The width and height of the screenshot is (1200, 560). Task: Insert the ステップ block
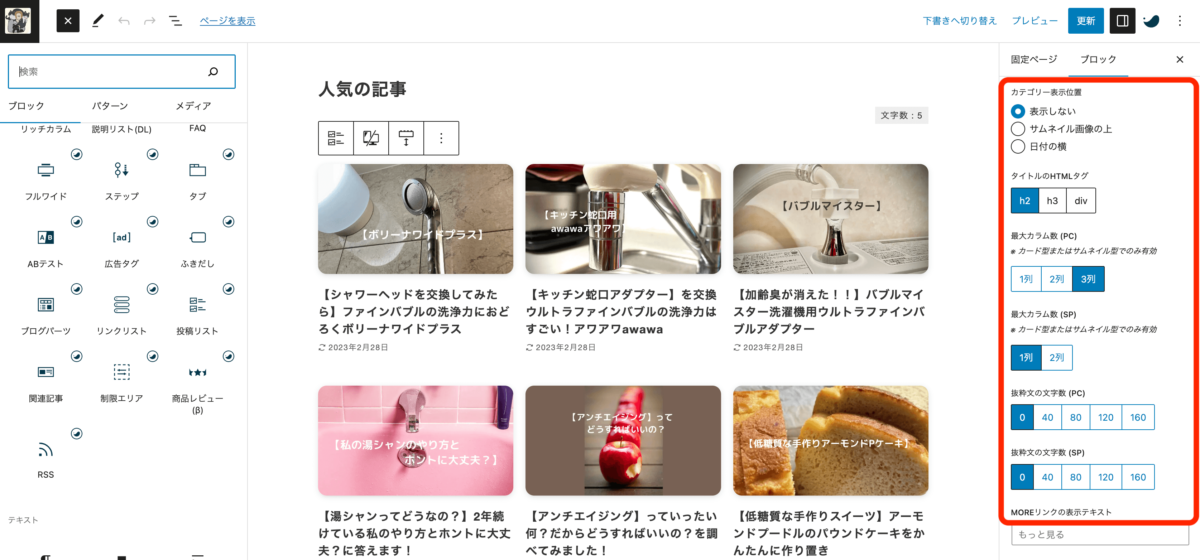121,179
